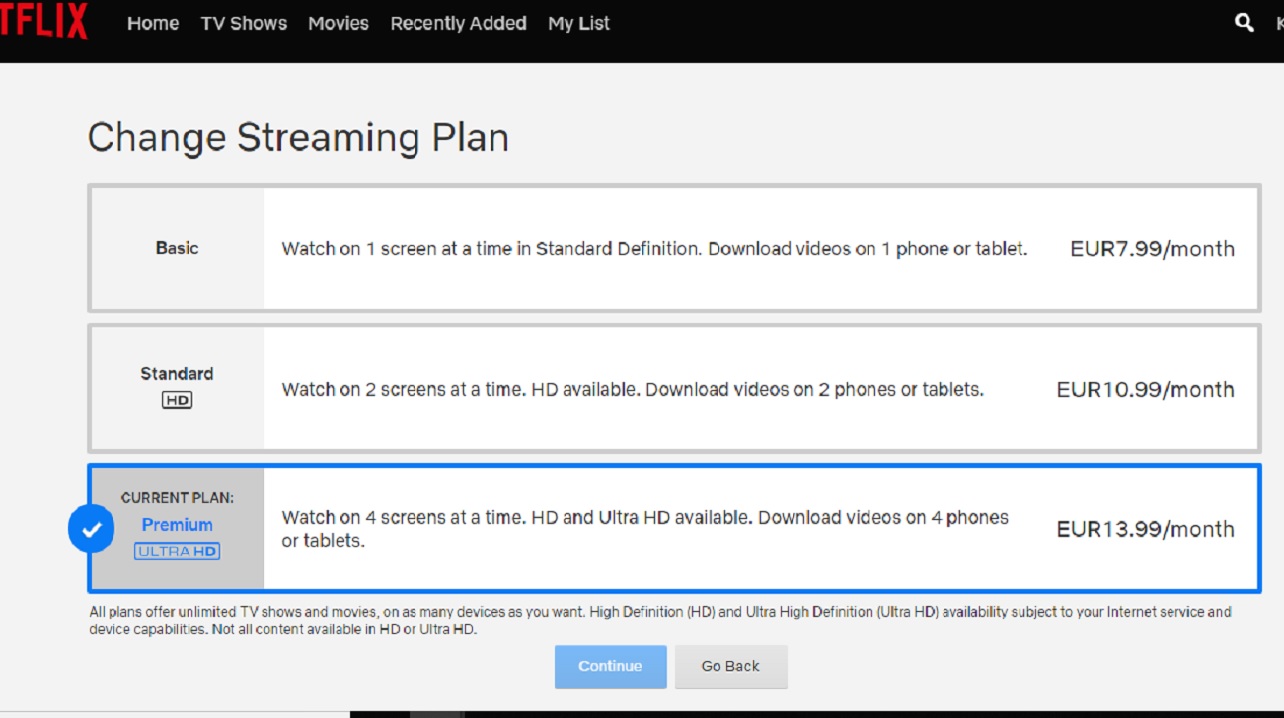The height and width of the screenshot is (718, 1284).
Task: Browse Recently Added titles
Action: 458,23
